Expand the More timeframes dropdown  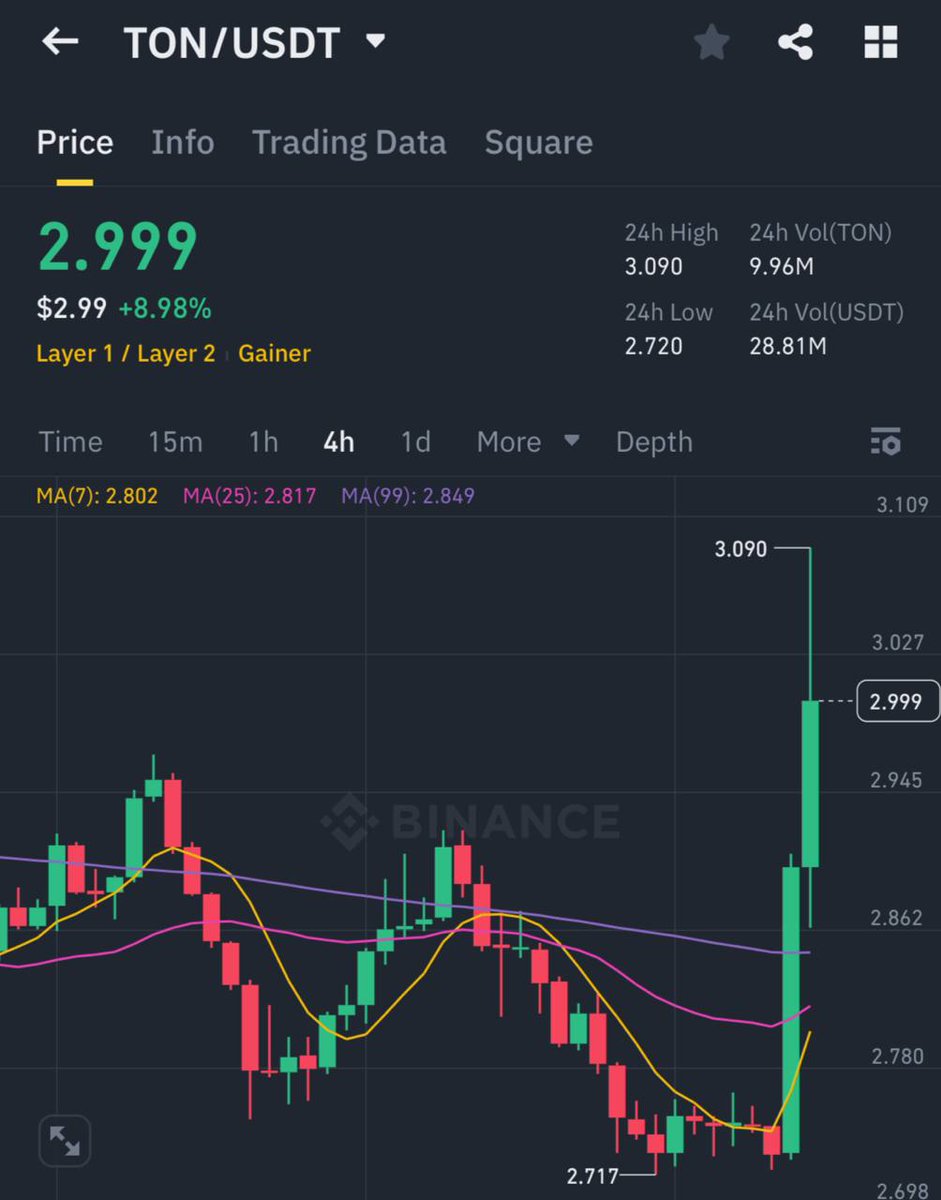coord(528,441)
